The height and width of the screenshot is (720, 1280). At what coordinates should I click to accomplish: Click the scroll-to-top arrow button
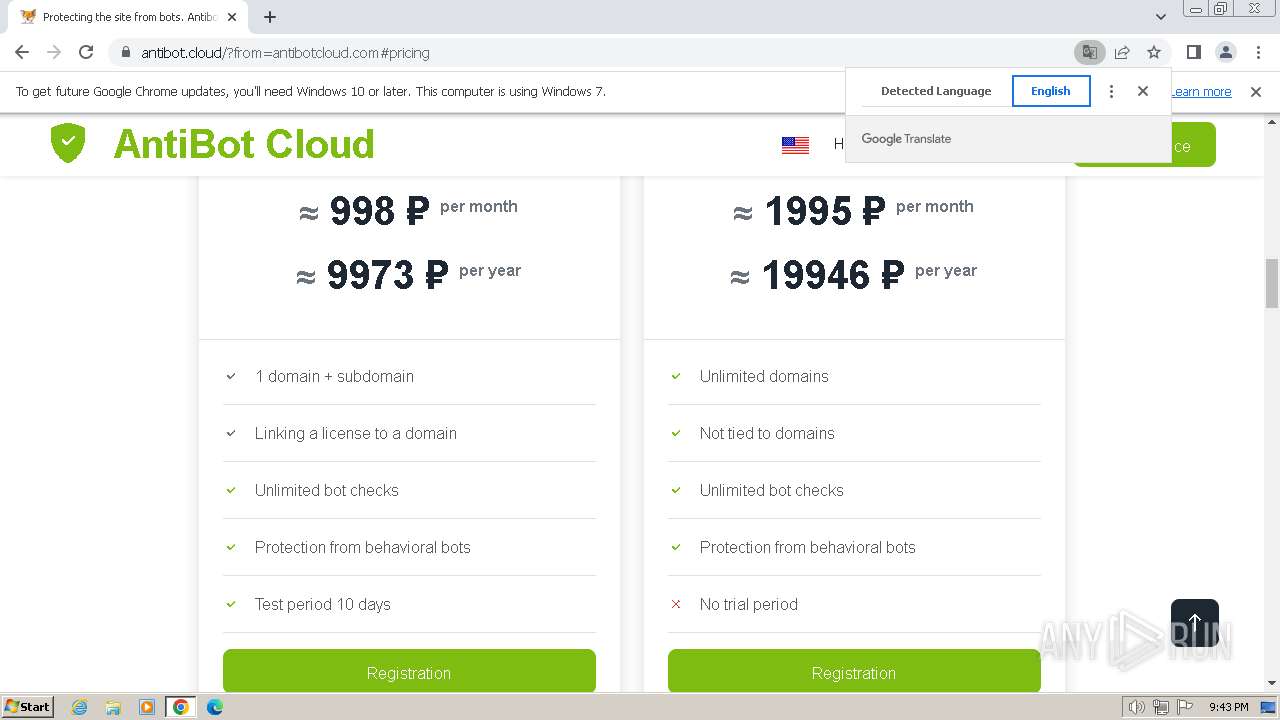[1194, 623]
